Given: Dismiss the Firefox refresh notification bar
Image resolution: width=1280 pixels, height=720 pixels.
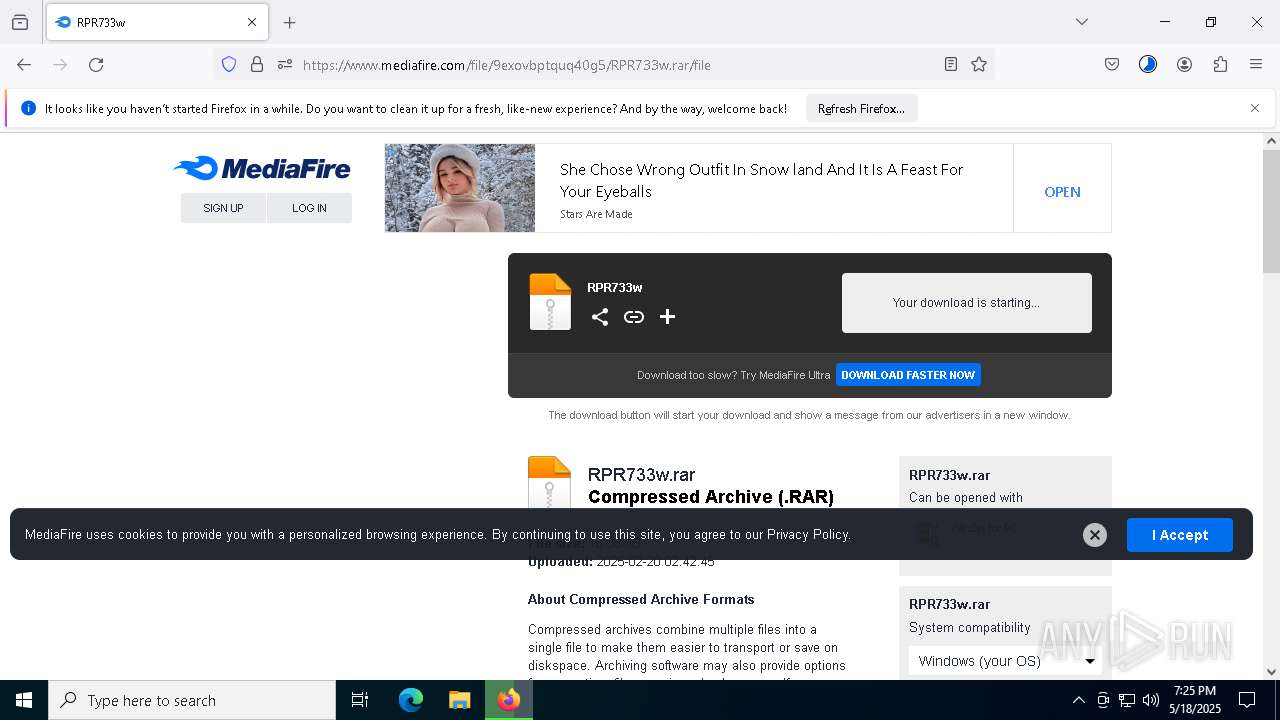Looking at the screenshot, I should point(1255,108).
